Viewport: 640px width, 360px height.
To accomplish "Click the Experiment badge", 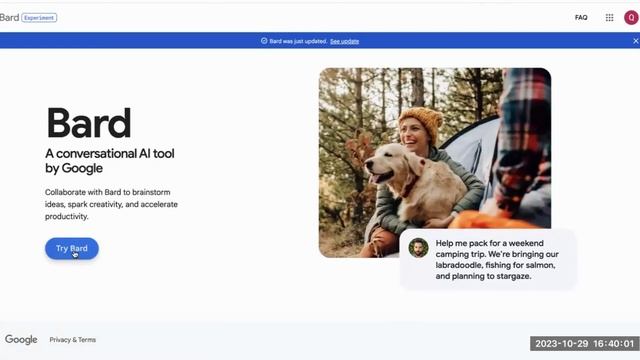I will point(39,18).
